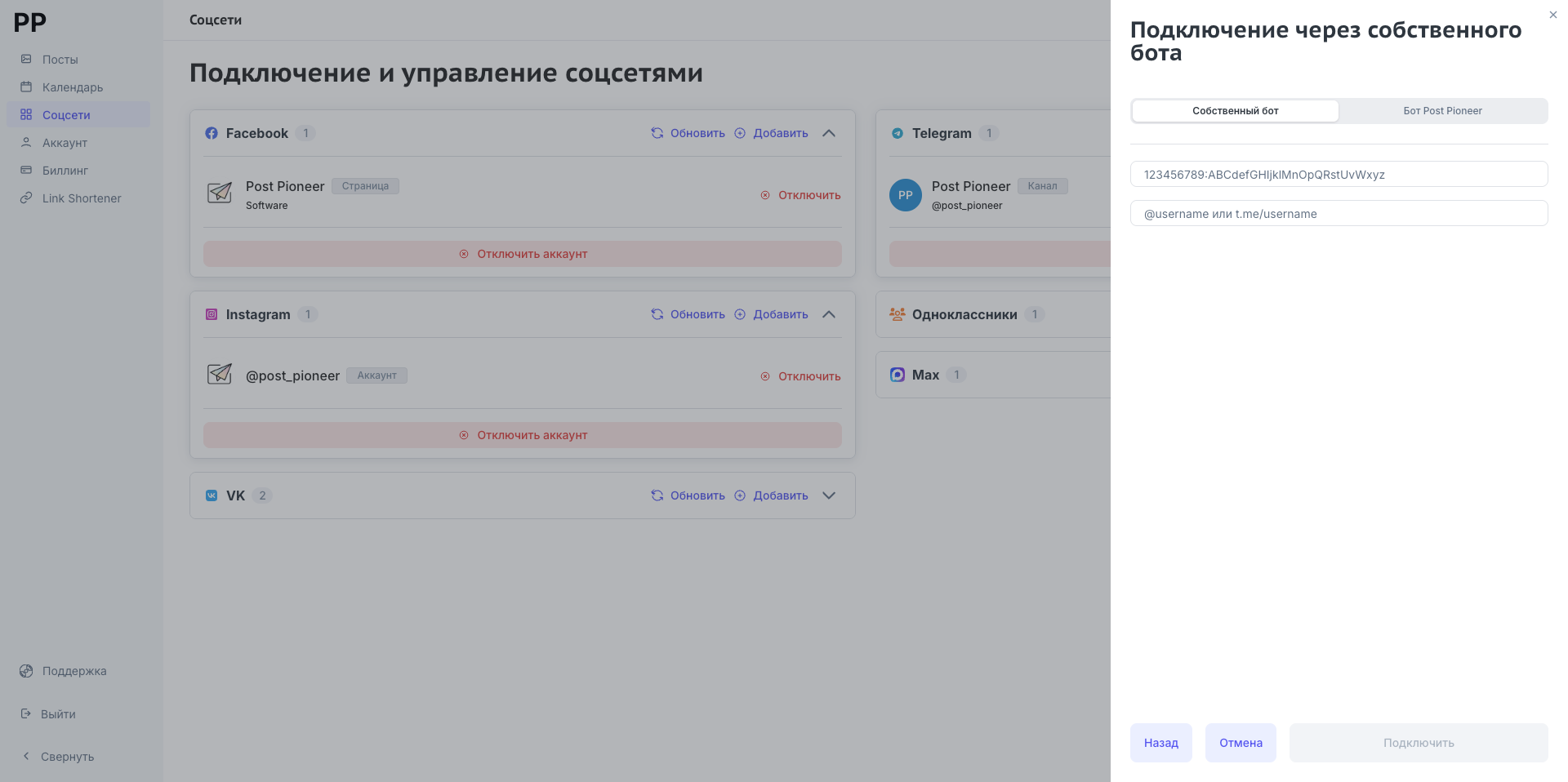Switch to Собственный бот tab

pos(1235,111)
